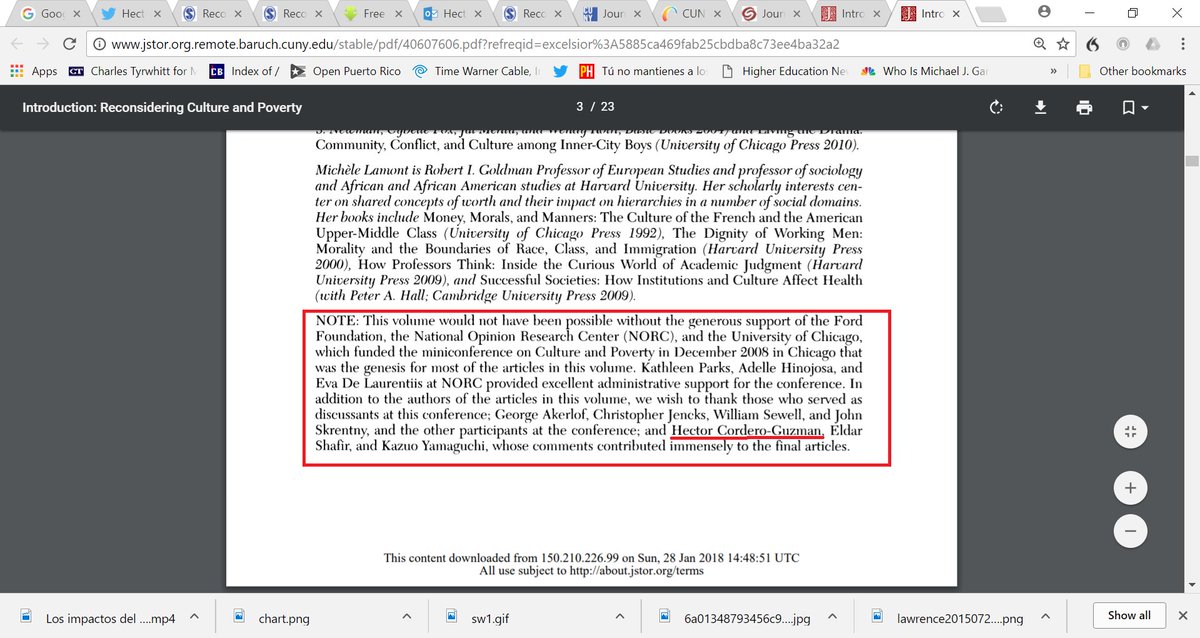Click Show all downloads button

pyautogui.click(x=1129, y=616)
